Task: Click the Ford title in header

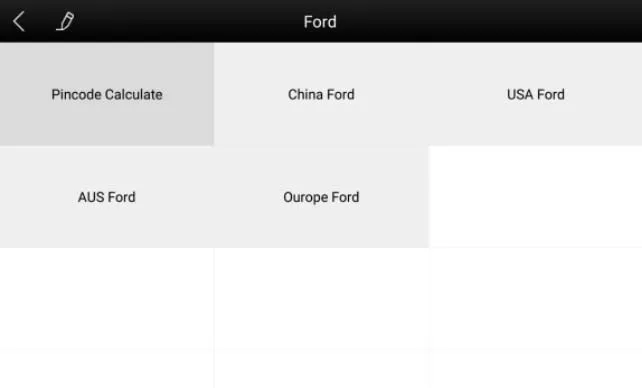Action: [320, 22]
